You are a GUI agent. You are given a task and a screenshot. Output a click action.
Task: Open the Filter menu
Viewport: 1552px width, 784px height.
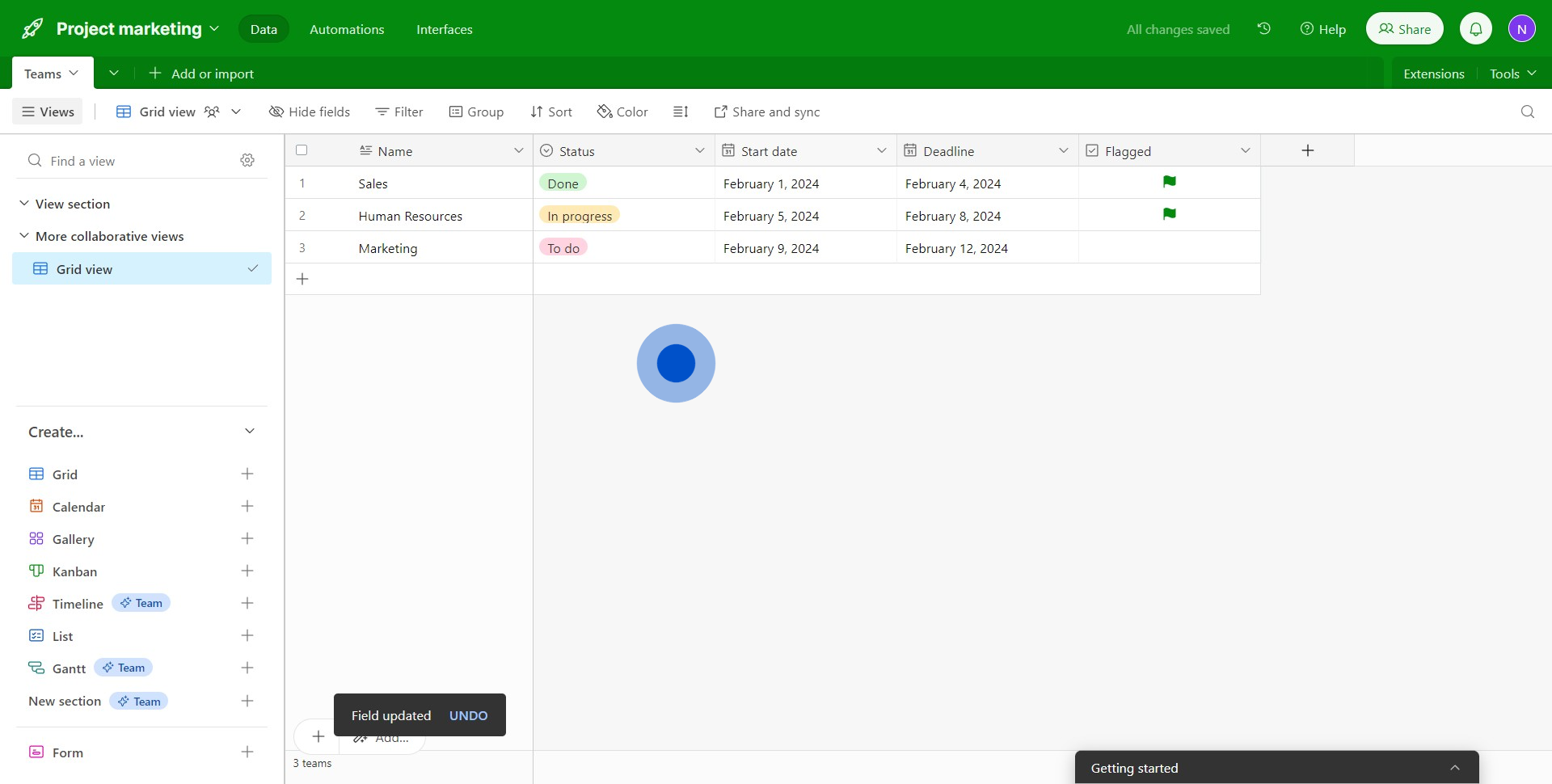pos(399,112)
